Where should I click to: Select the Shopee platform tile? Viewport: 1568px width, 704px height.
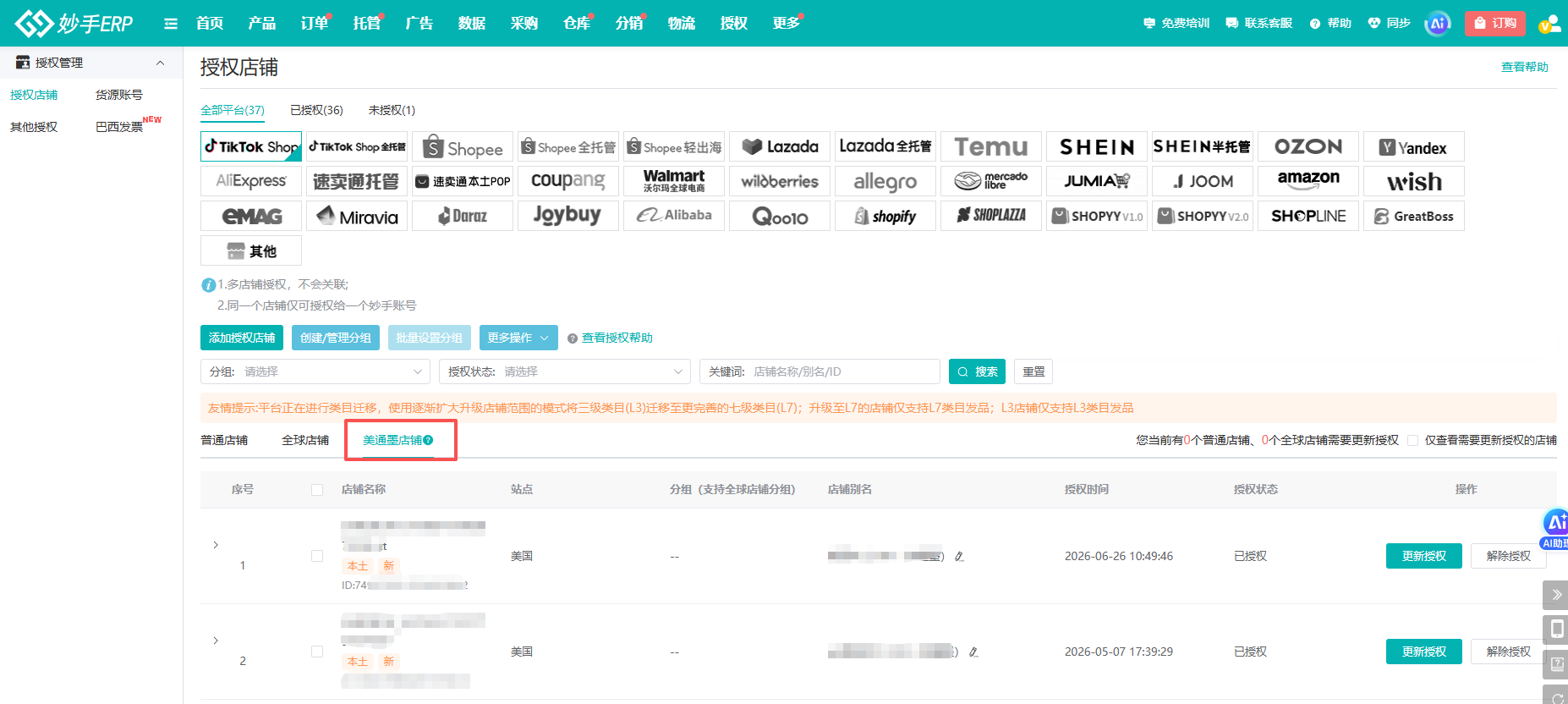463,146
